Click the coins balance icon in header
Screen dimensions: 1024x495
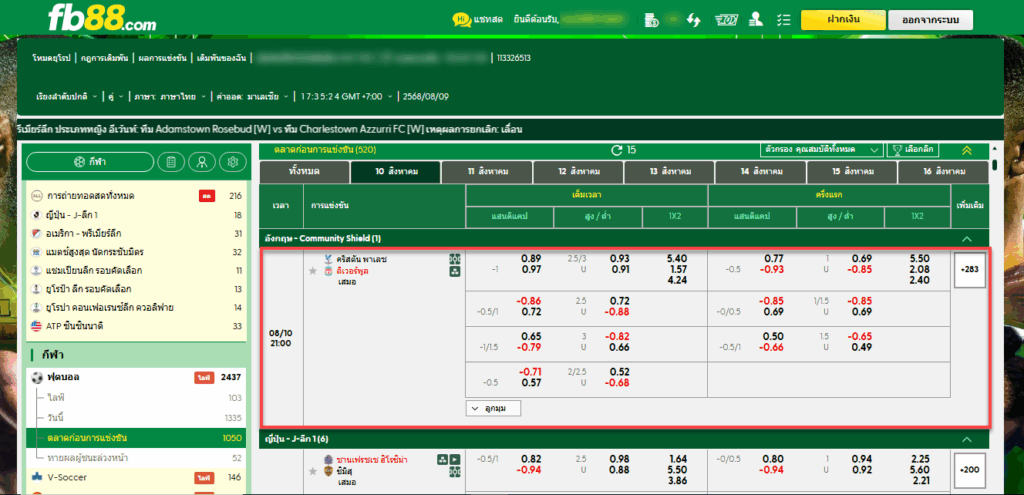pos(650,20)
